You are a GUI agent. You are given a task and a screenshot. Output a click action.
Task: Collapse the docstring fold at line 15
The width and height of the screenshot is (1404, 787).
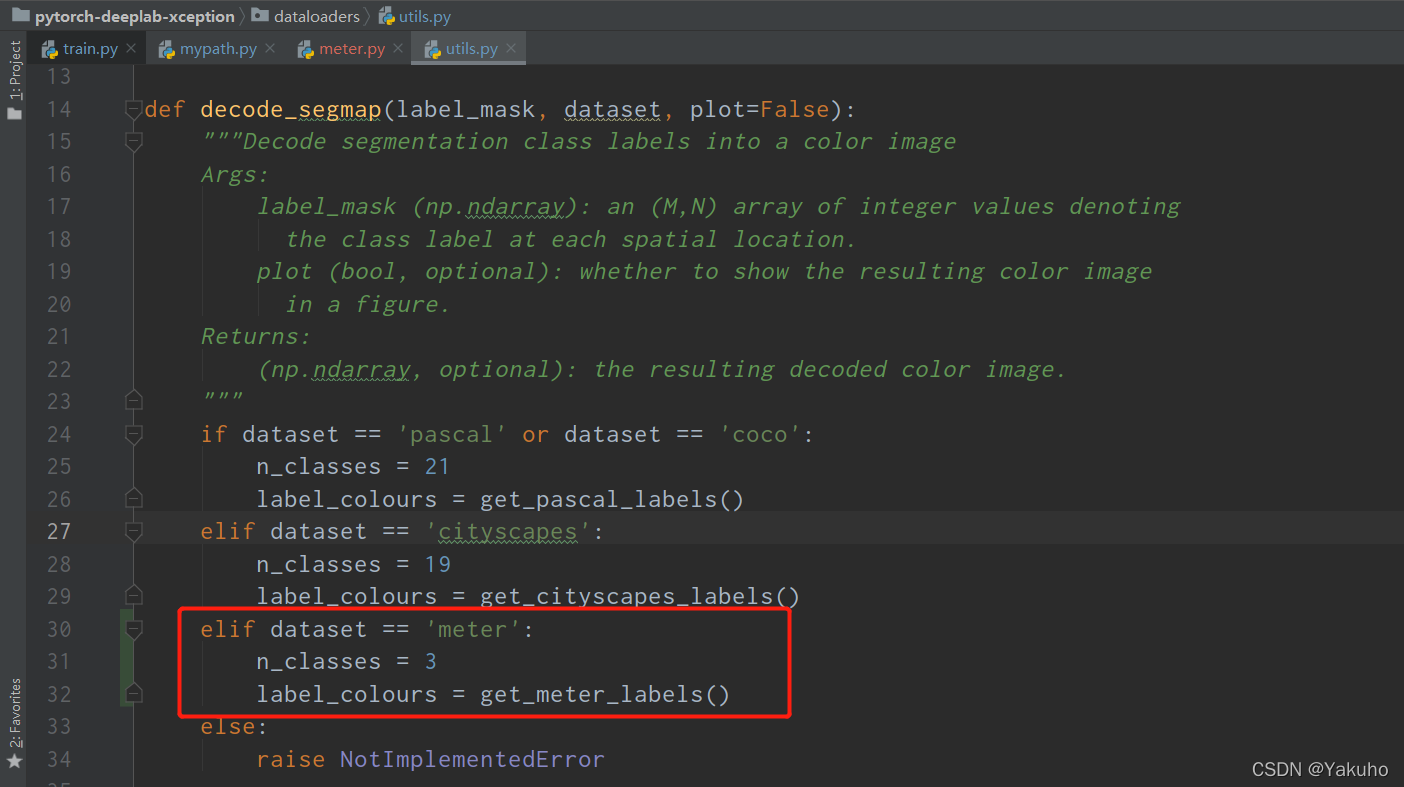[x=133, y=142]
